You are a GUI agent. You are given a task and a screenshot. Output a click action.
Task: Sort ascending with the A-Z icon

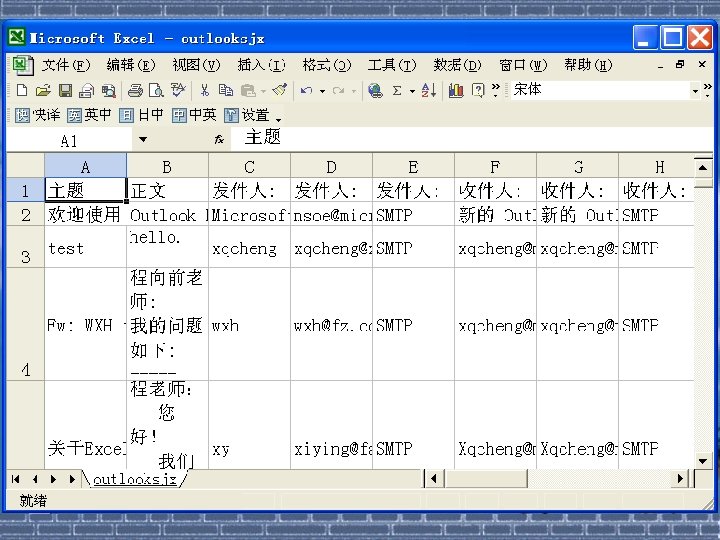[428, 90]
